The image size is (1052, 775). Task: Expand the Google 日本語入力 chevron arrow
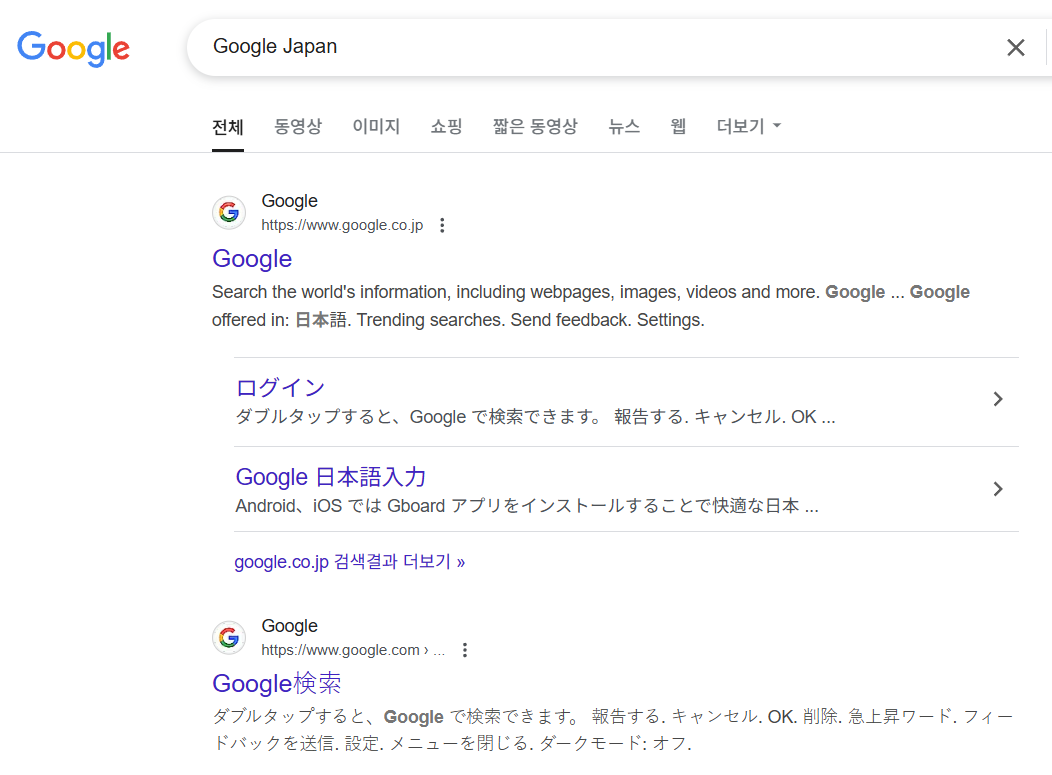[998, 489]
